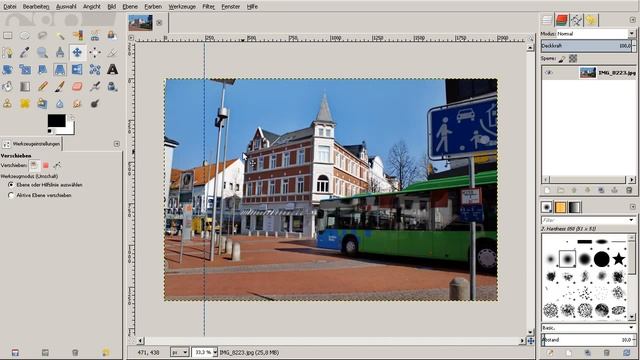The height and width of the screenshot is (360, 640).
Task: Select the Free Select lasso tool
Action: pyautogui.click(x=42, y=36)
